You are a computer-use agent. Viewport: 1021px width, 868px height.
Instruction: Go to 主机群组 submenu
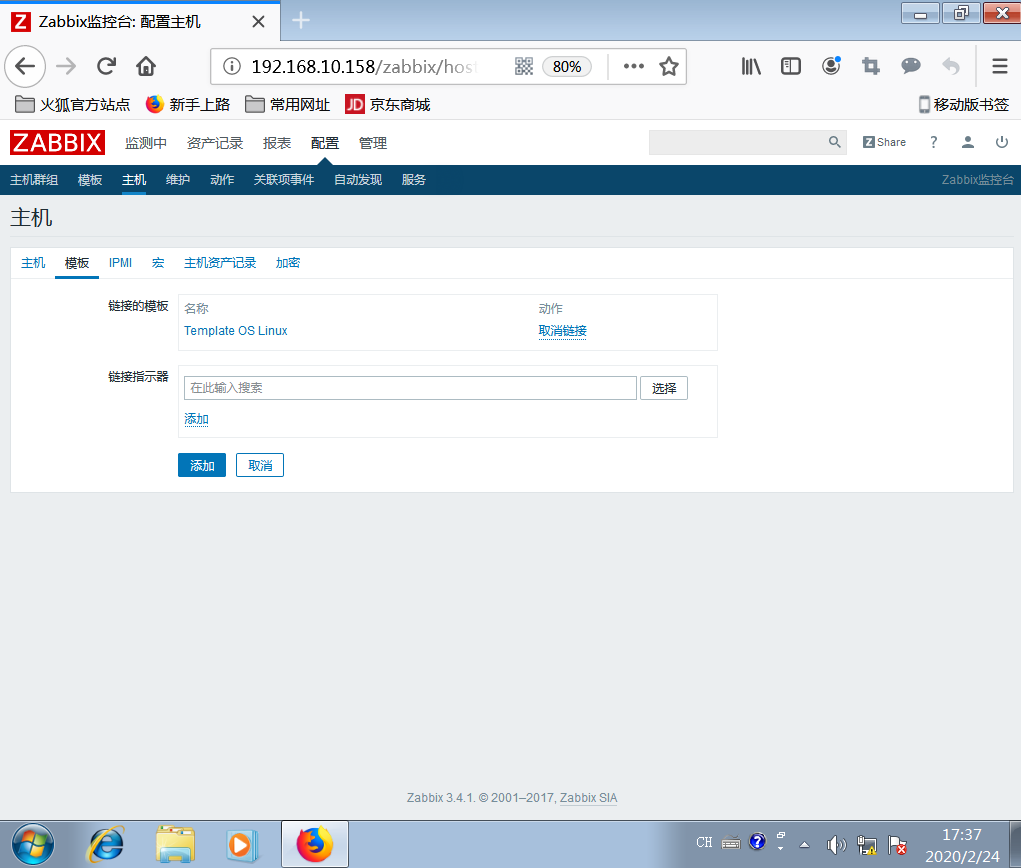[34, 180]
